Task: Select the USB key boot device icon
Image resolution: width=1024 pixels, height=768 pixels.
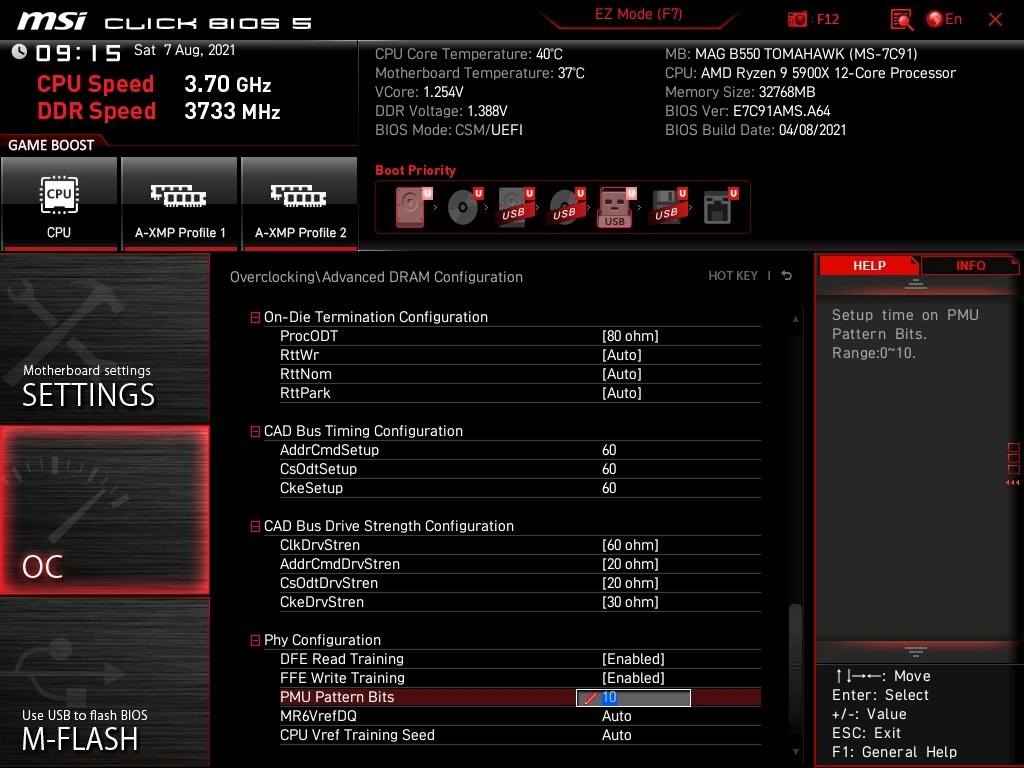Action: [x=616, y=207]
